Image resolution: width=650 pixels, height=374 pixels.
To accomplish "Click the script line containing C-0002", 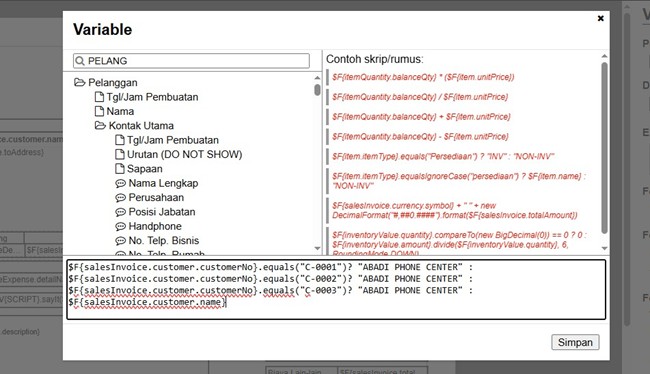I will point(270,279).
